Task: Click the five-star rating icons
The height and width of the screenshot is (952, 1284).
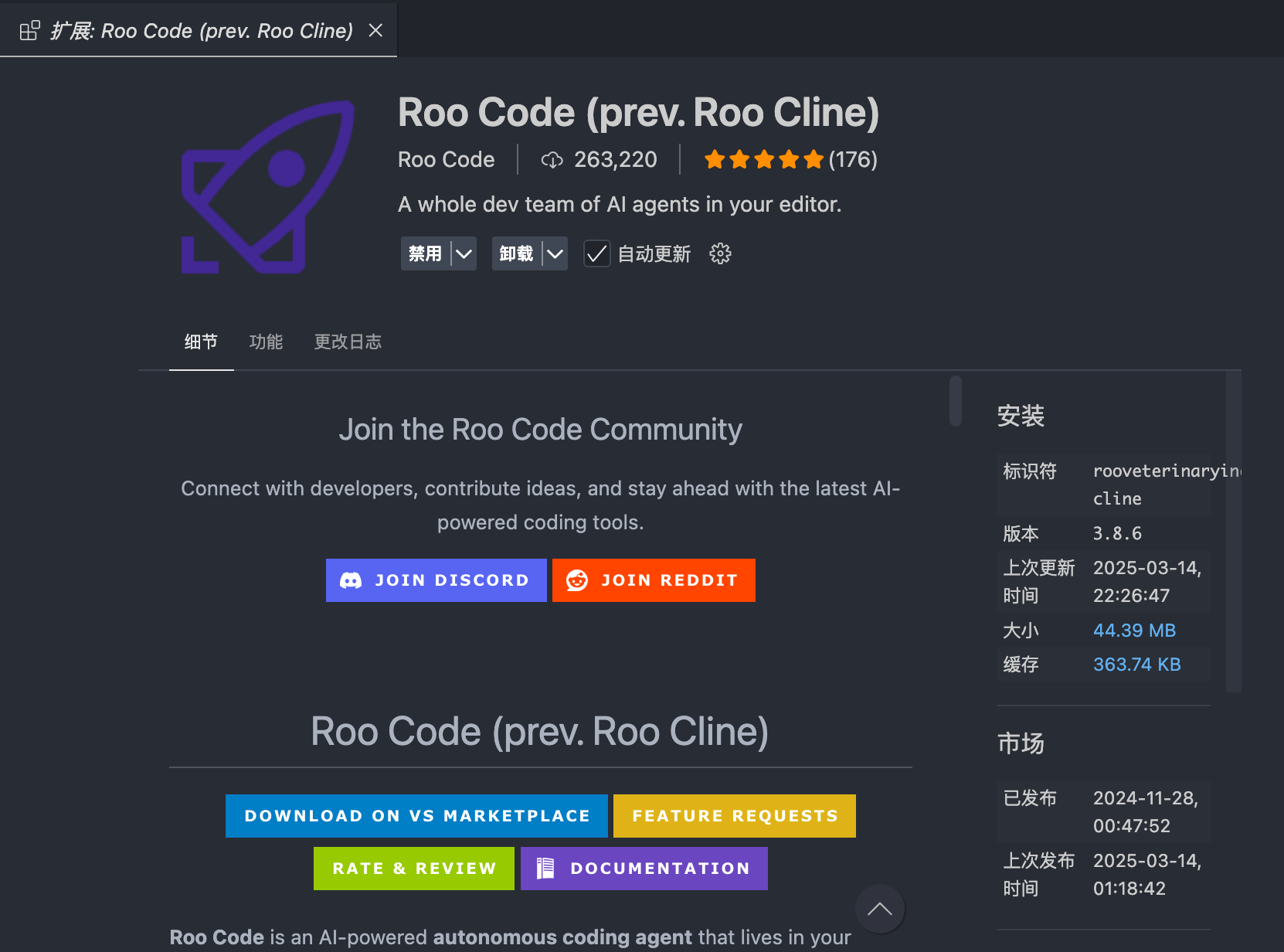Action: (764, 160)
